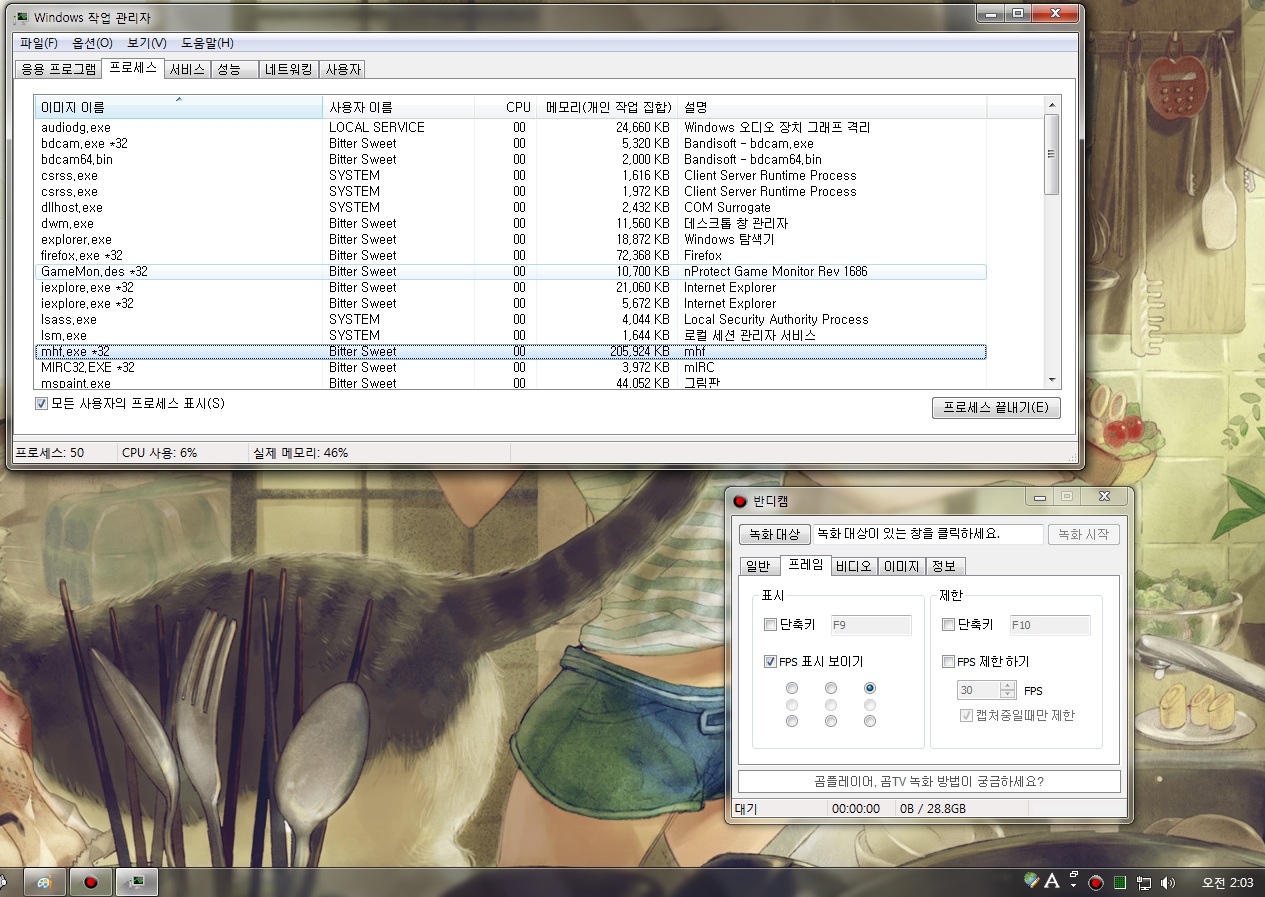1265x897 pixels.
Task: Click the 녹화 대상 button
Action: [774, 534]
